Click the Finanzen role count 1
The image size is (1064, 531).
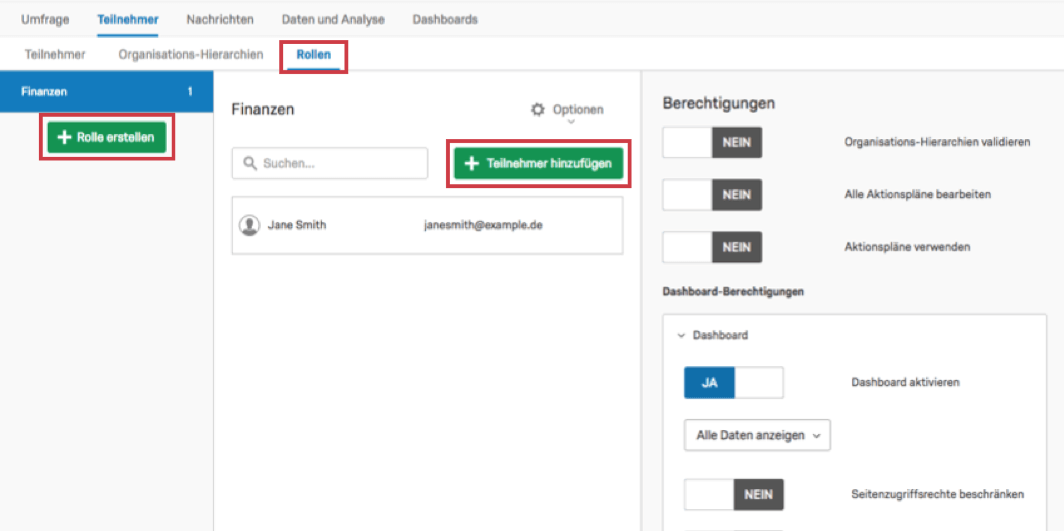(x=190, y=92)
